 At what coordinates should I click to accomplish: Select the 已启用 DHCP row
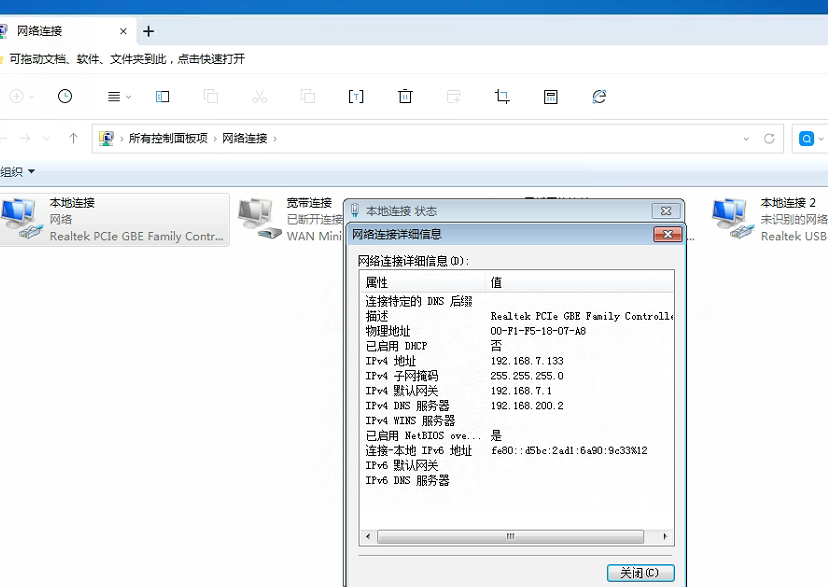(x=518, y=346)
